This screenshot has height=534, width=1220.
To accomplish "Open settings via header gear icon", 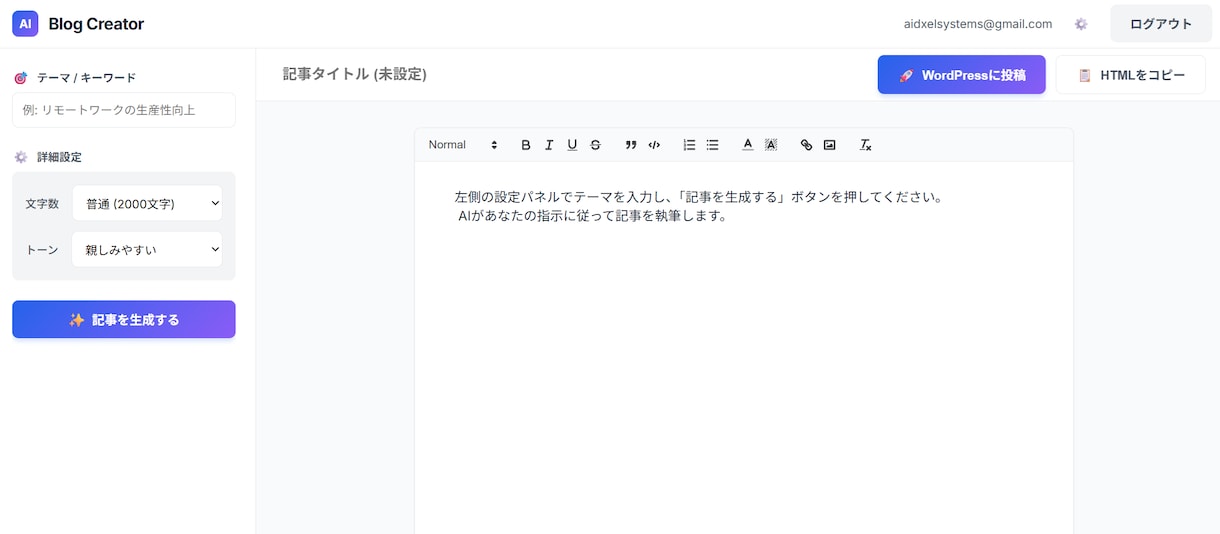I will 1081,24.
